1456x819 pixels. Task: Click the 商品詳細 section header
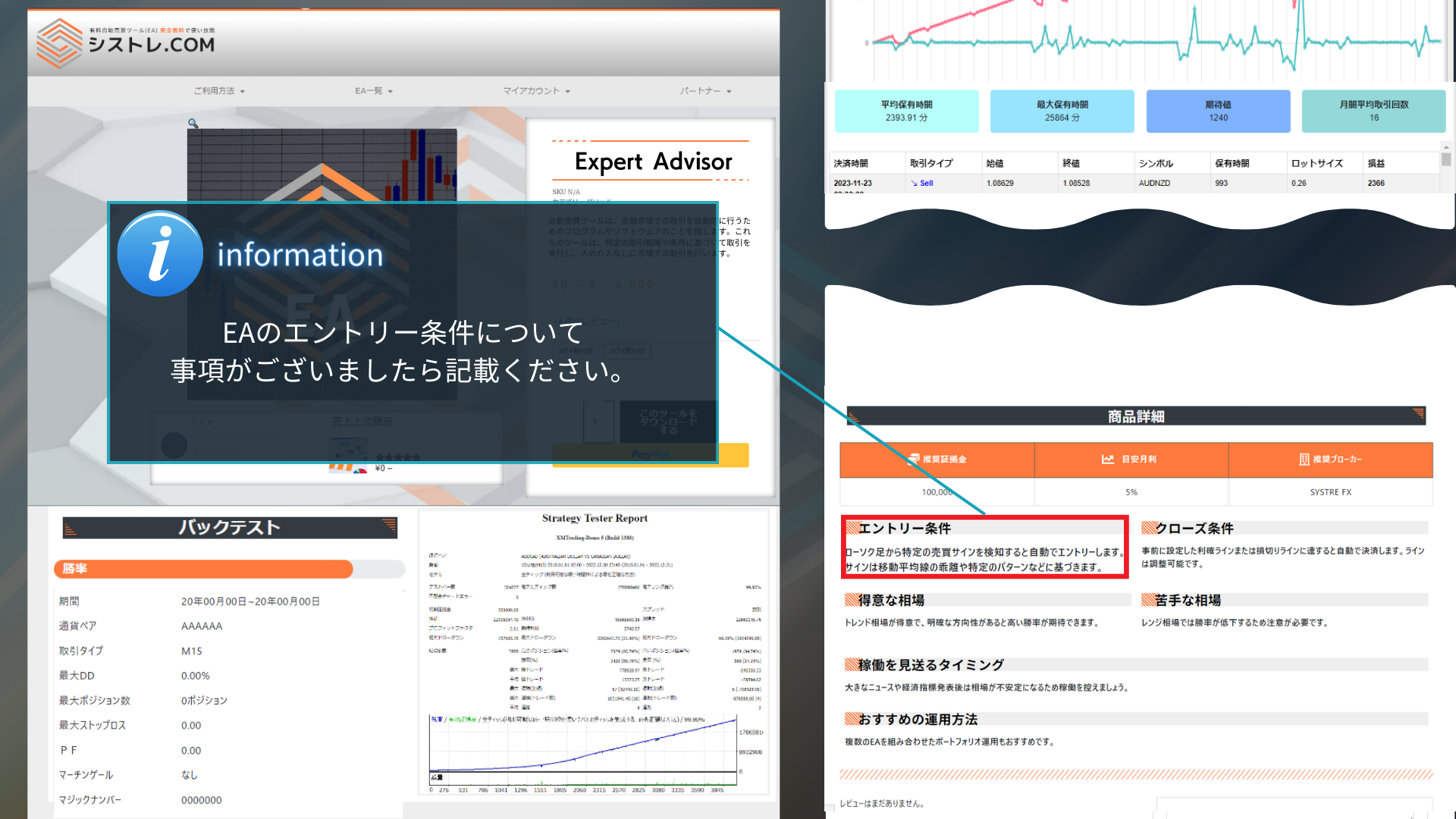[x=1136, y=416]
